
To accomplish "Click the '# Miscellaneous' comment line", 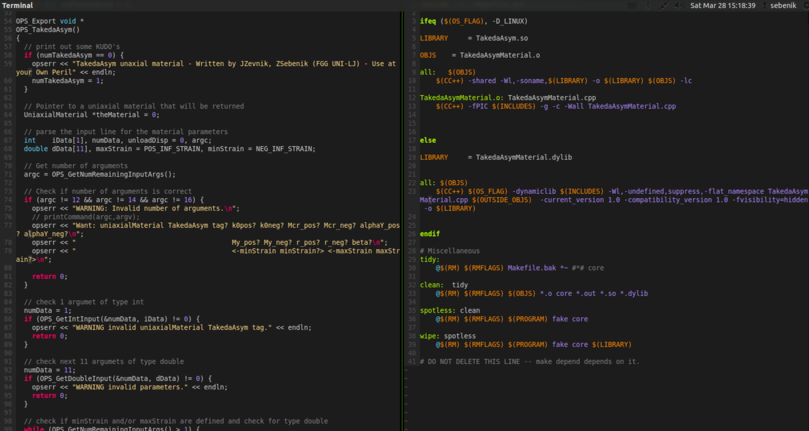I will tap(449, 251).
